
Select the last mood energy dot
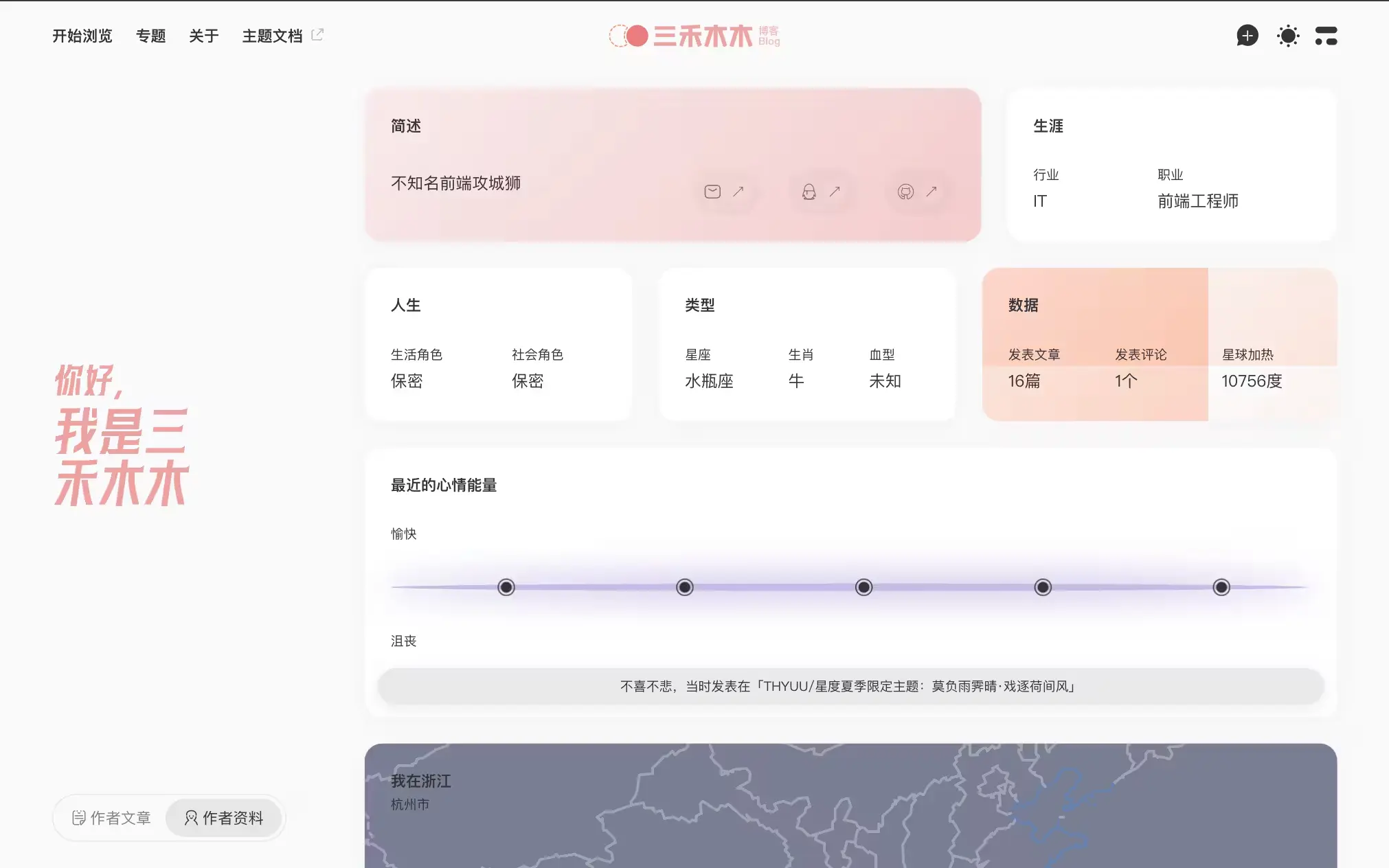(1221, 587)
